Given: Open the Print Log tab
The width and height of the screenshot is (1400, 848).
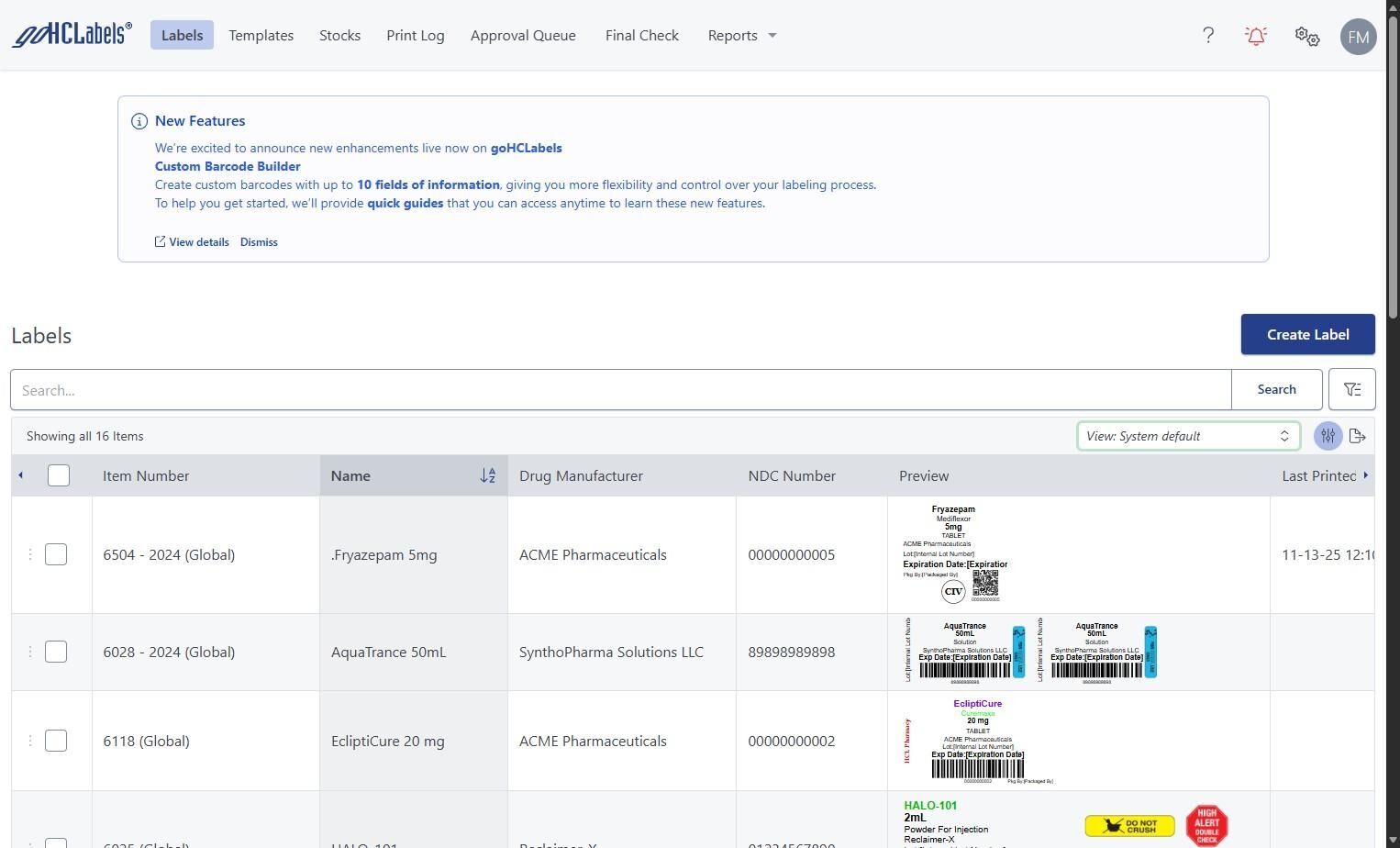Looking at the screenshot, I should (416, 35).
